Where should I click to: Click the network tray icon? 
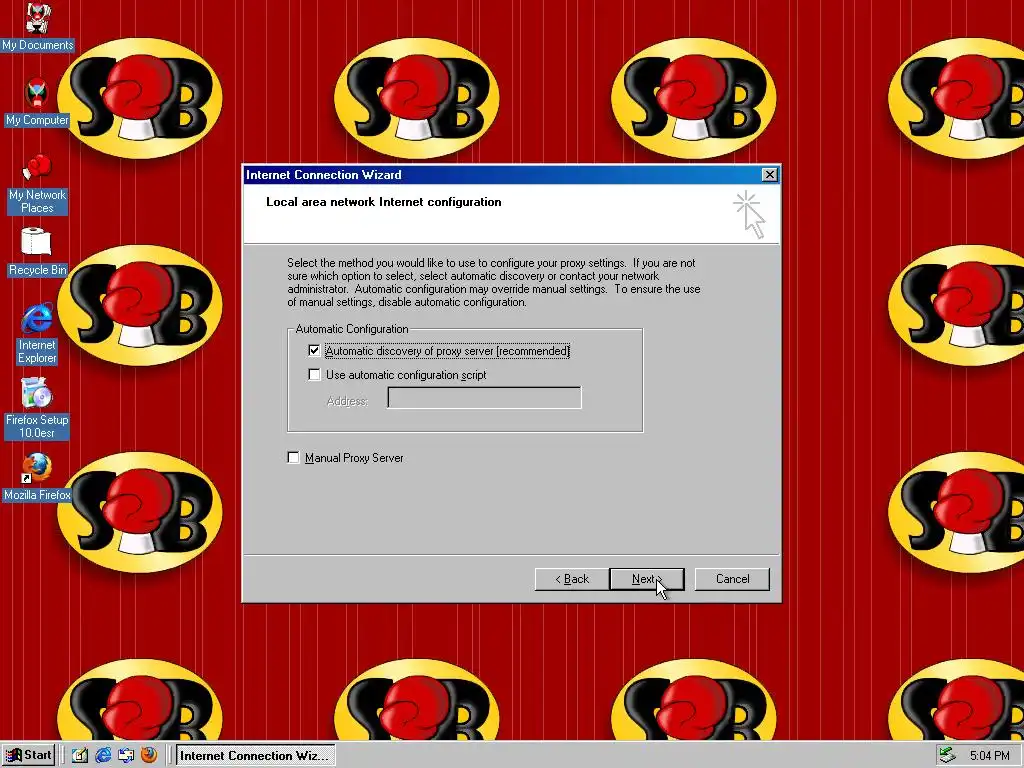(946, 756)
